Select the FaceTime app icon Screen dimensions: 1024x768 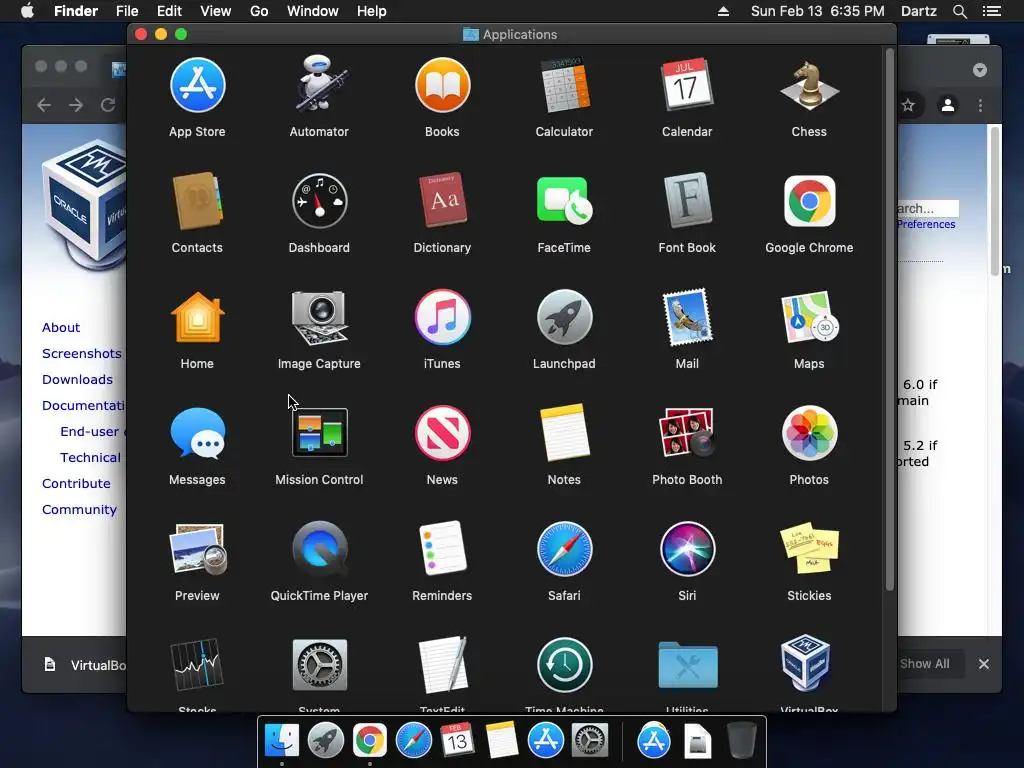564,201
